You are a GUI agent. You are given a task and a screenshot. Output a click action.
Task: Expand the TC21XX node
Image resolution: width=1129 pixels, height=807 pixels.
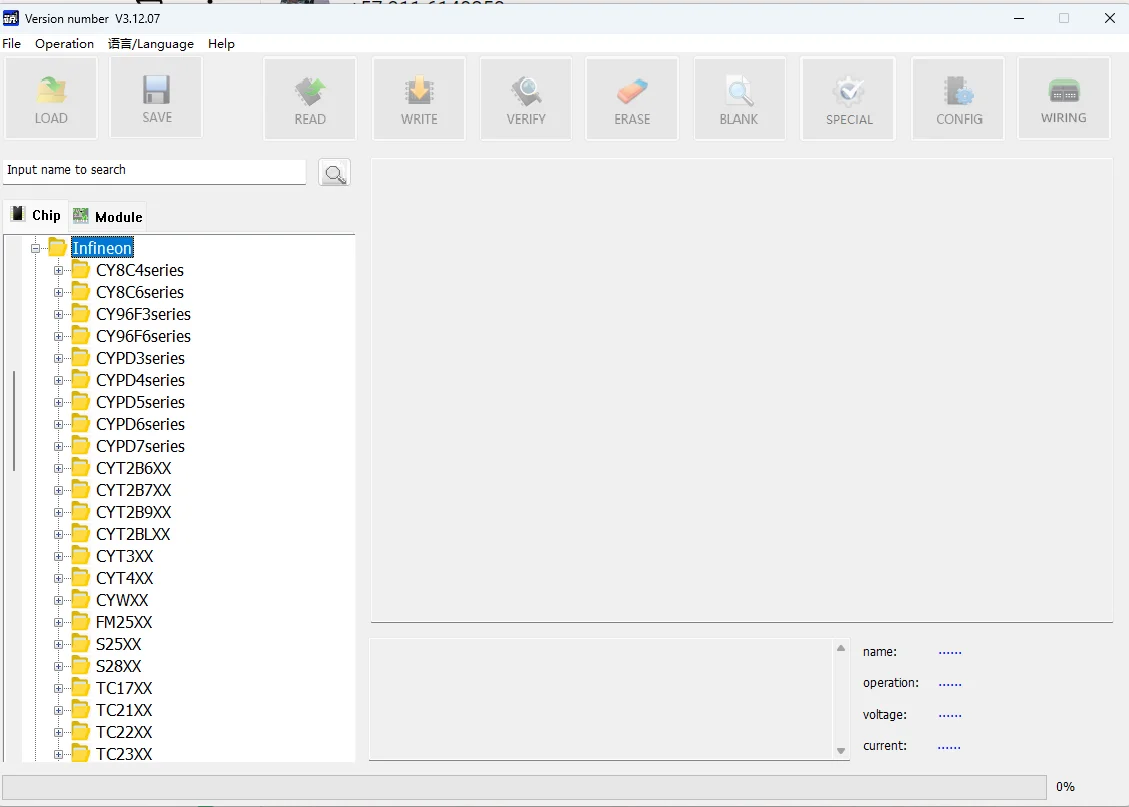point(58,711)
